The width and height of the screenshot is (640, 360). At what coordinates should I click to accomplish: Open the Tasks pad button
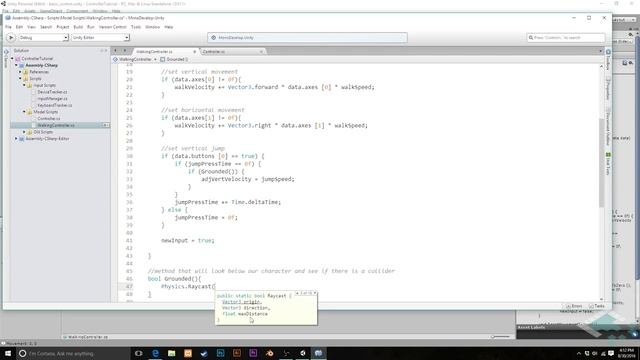click(597, 306)
